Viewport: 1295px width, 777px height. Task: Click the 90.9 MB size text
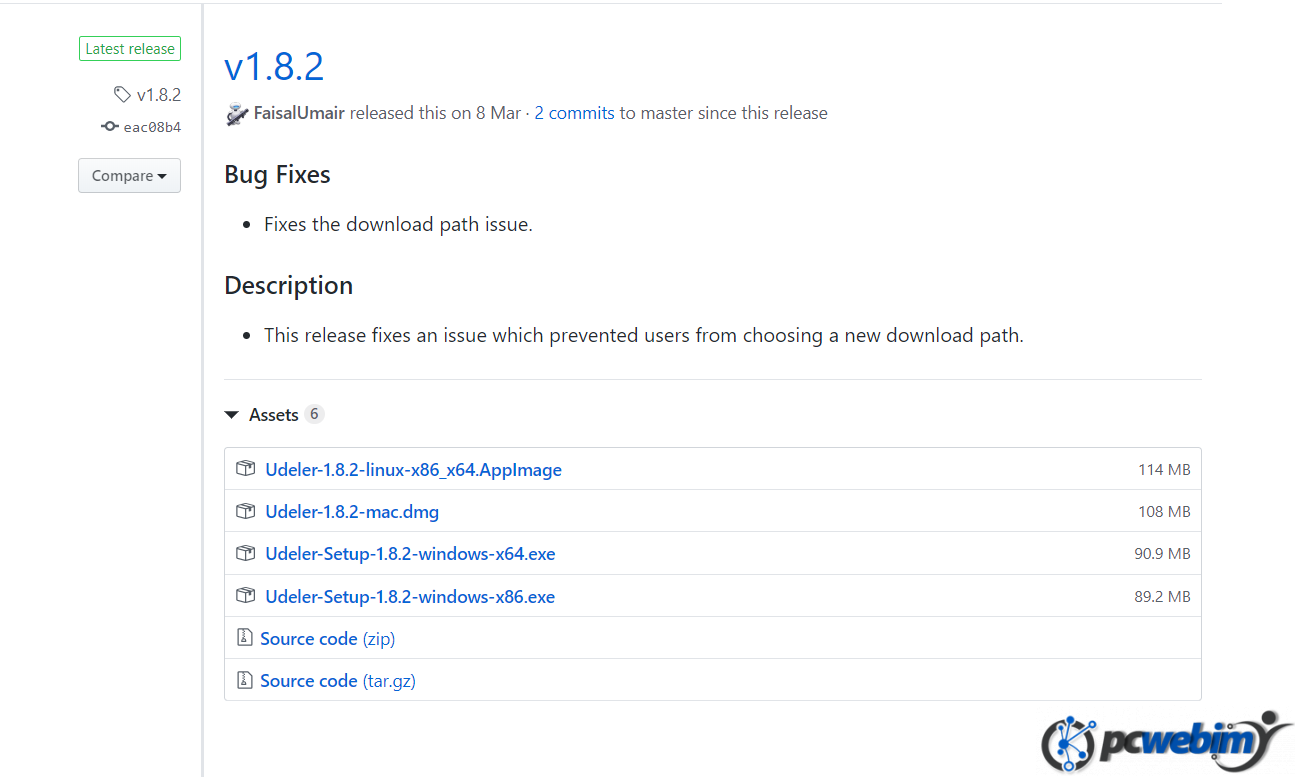coord(1162,553)
